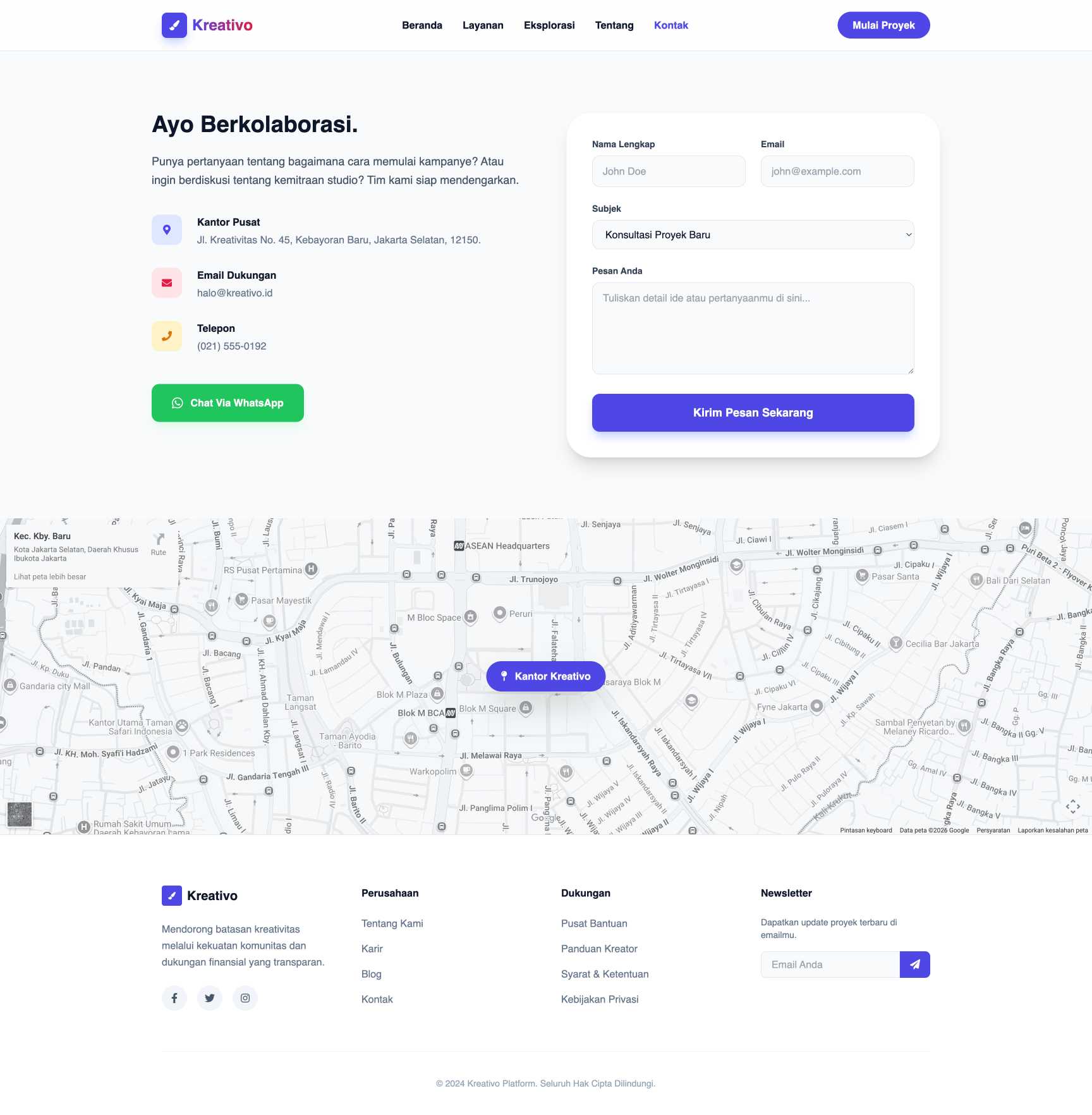Open the Instagram icon in the footer

[245, 998]
